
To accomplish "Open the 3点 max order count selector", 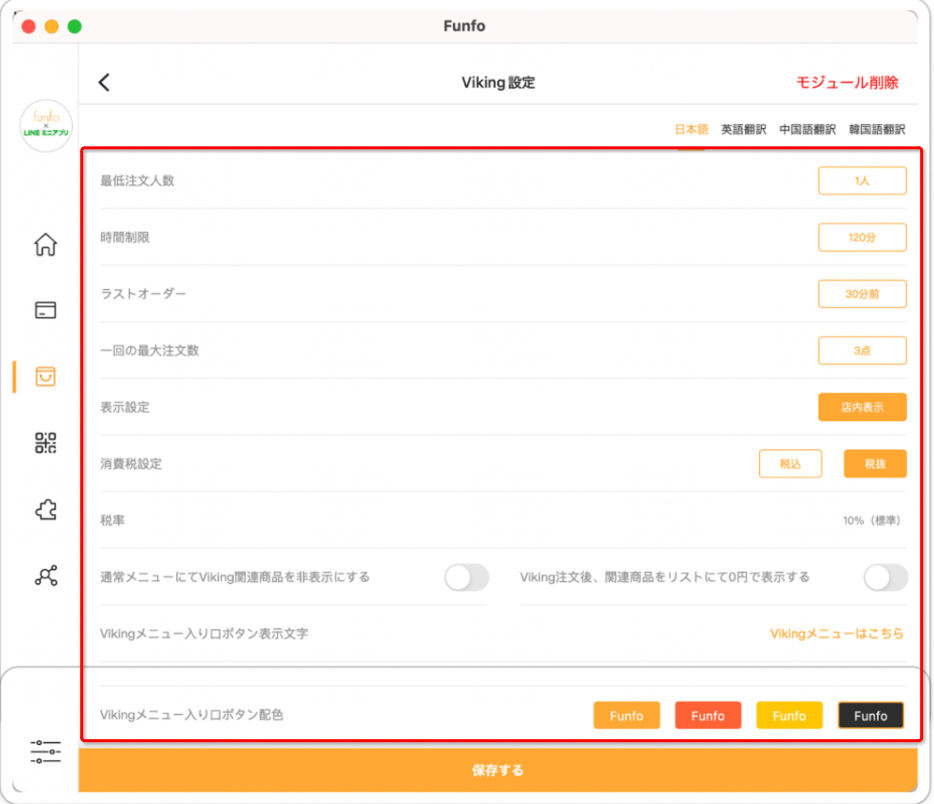I will 862,350.
